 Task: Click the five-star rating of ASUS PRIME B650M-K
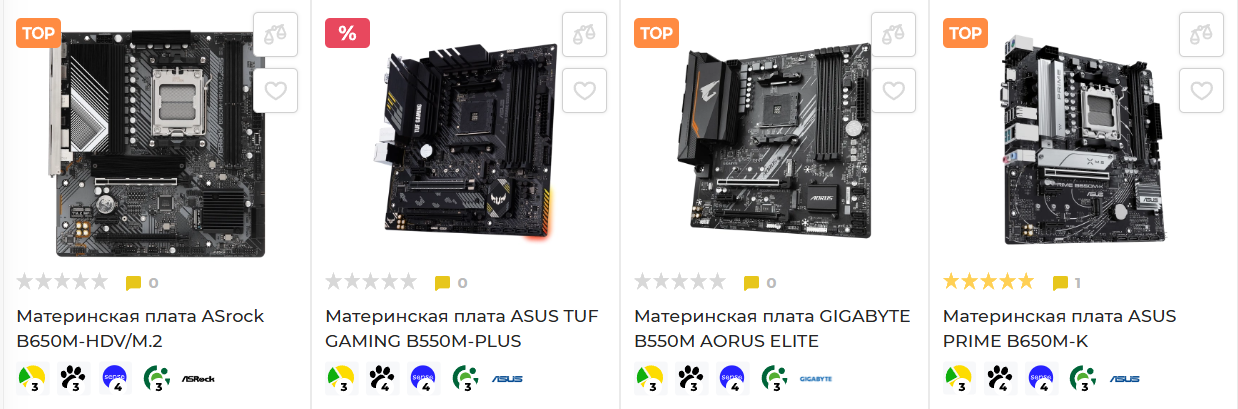pos(989,282)
